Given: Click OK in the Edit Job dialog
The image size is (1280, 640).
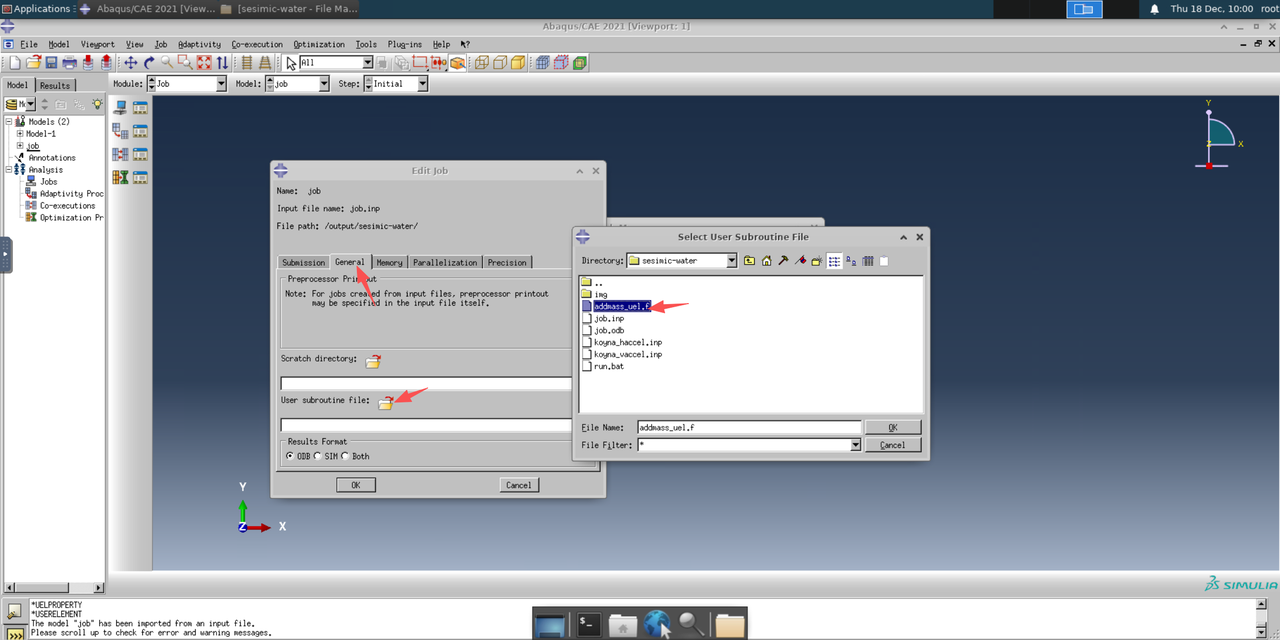Looking at the screenshot, I should pos(355,485).
